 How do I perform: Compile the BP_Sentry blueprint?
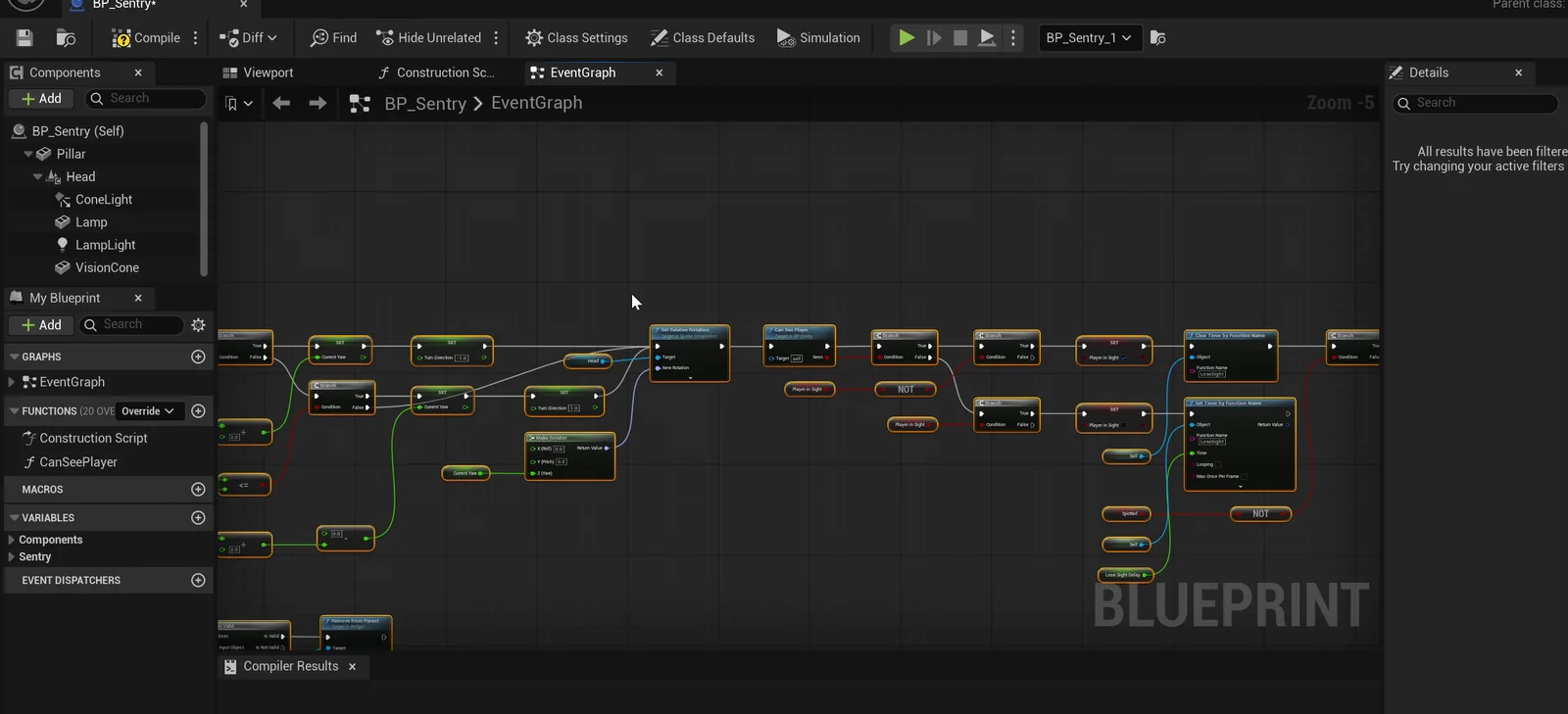146,38
